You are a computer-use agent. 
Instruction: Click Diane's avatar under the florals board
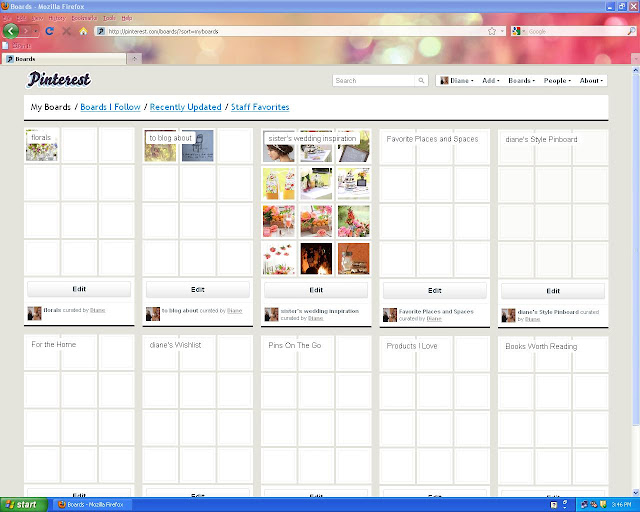point(34,313)
